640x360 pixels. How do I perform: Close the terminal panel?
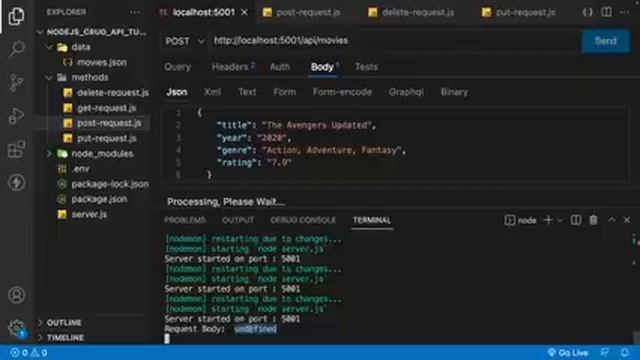point(627,220)
